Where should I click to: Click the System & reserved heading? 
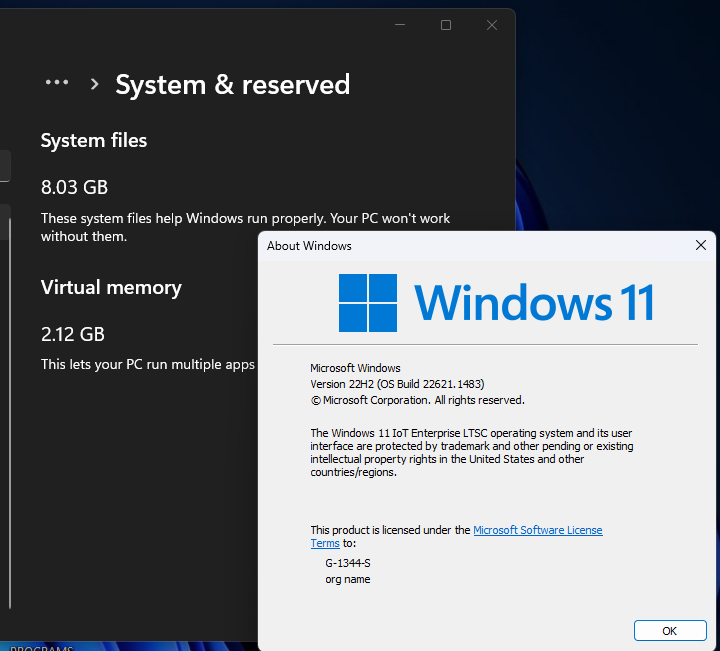[233, 85]
